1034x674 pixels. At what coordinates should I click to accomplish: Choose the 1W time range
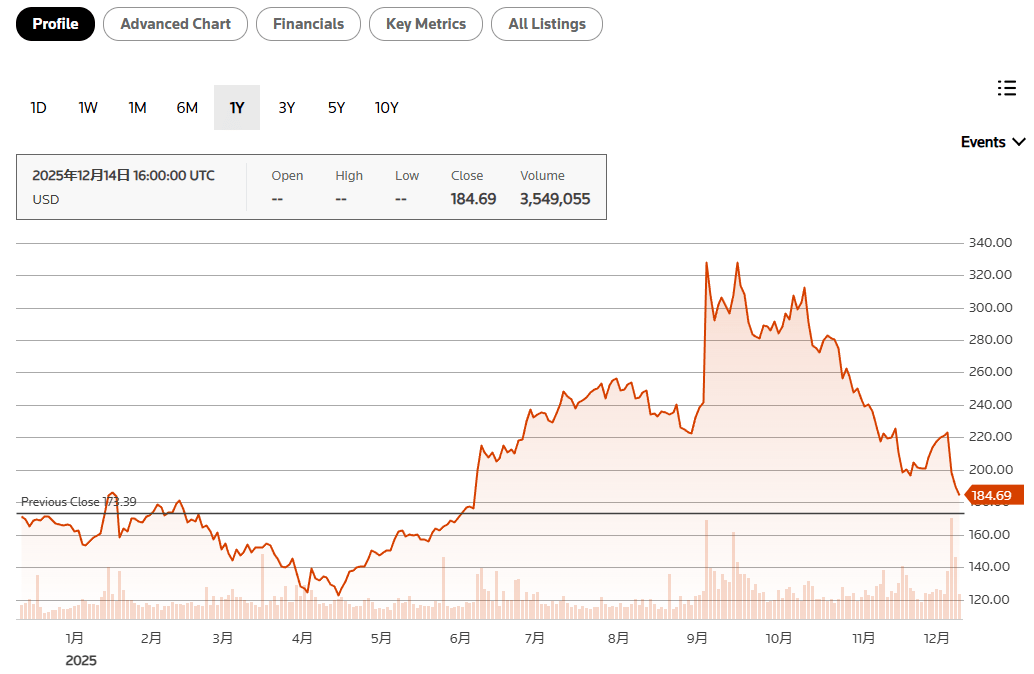click(x=88, y=108)
